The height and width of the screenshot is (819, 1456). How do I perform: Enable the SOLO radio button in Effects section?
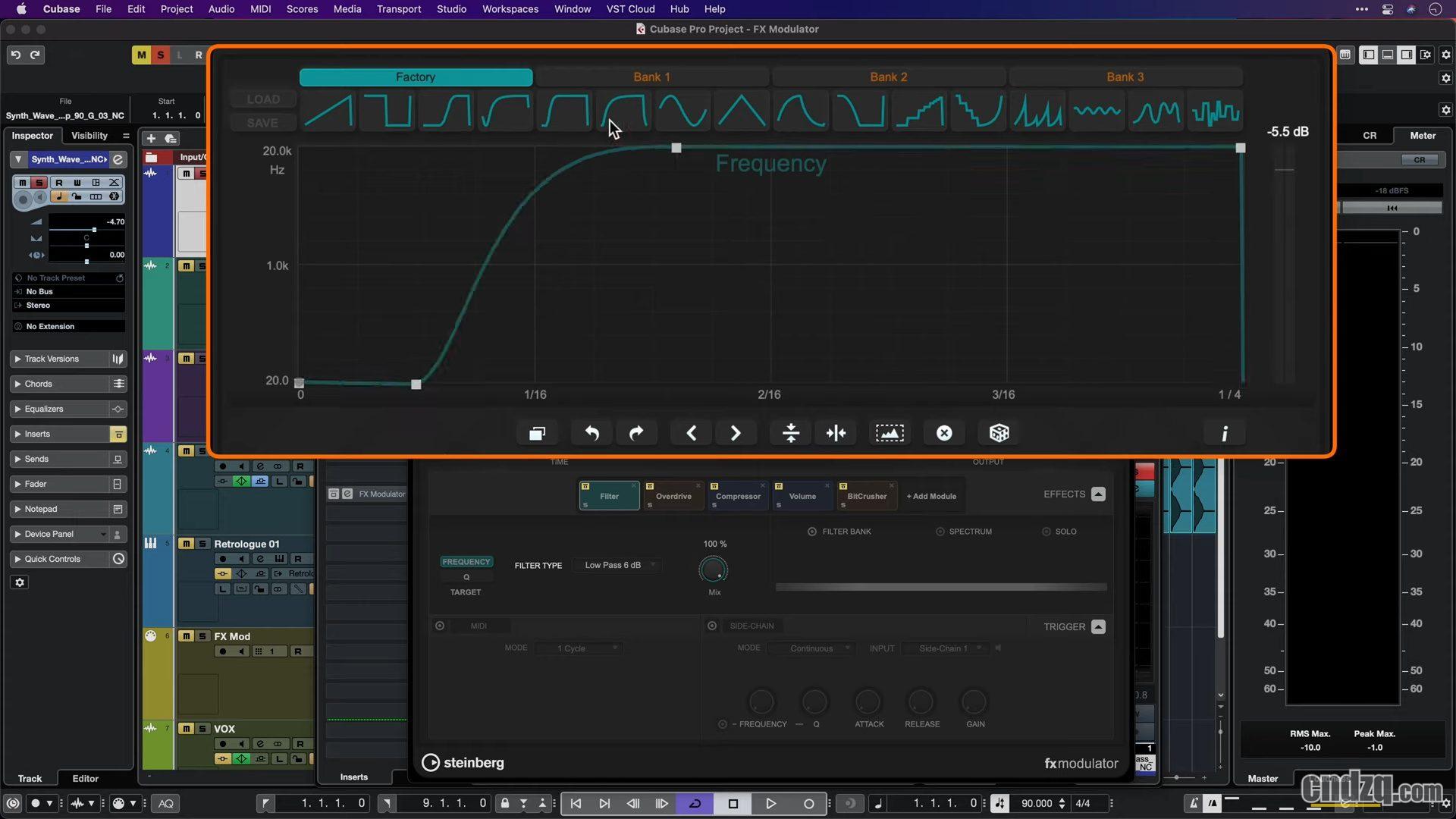[x=1046, y=531]
